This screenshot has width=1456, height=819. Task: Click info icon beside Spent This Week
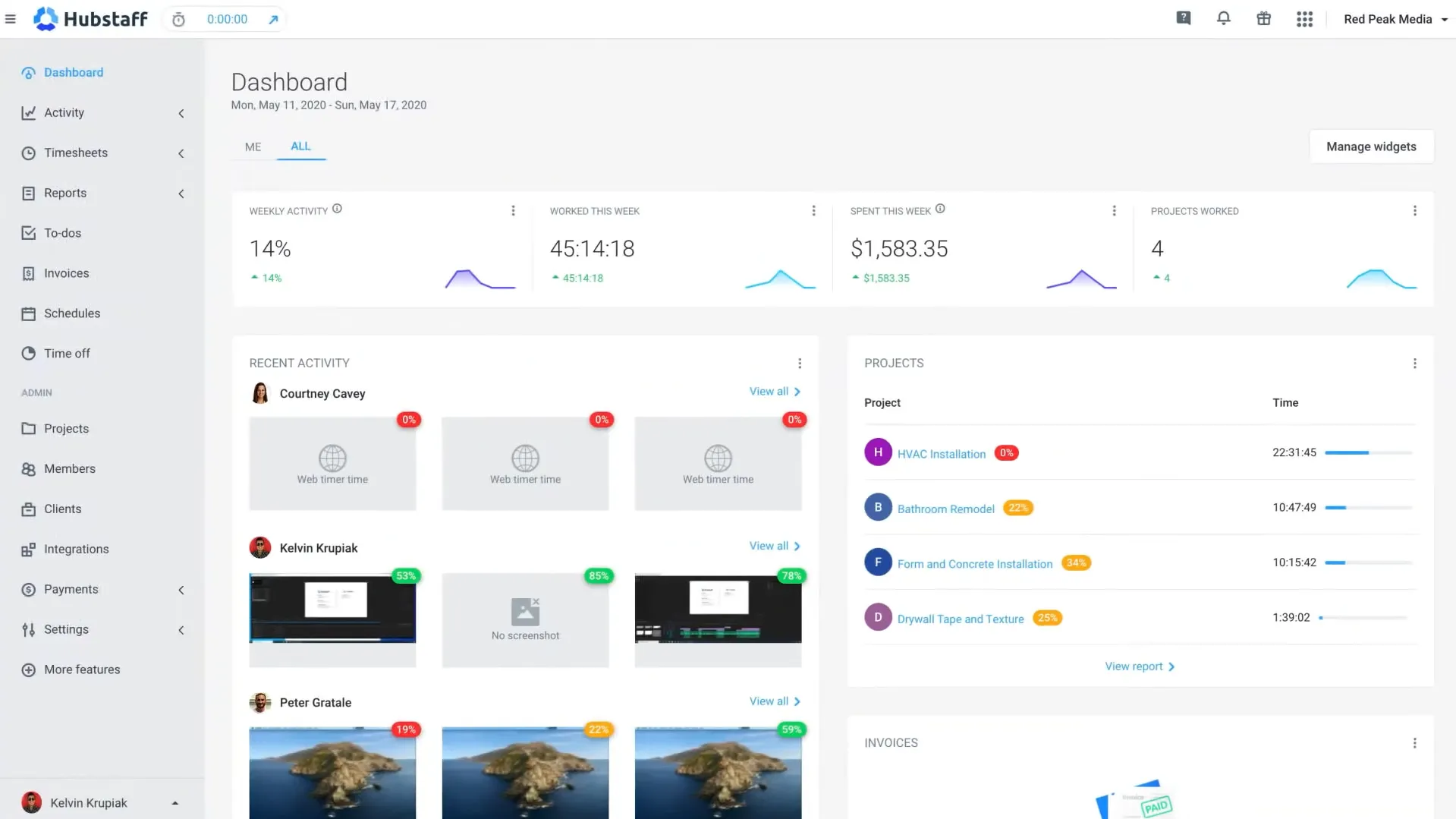point(940,209)
